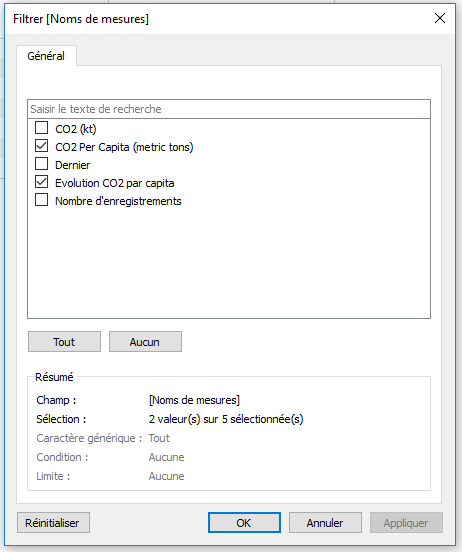Image resolution: width=462 pixels, height=552 pixels.
Task: Click the '2 valeur(s) sur 5 sélectionnée(s)' text
Action: tap(226, 419)
